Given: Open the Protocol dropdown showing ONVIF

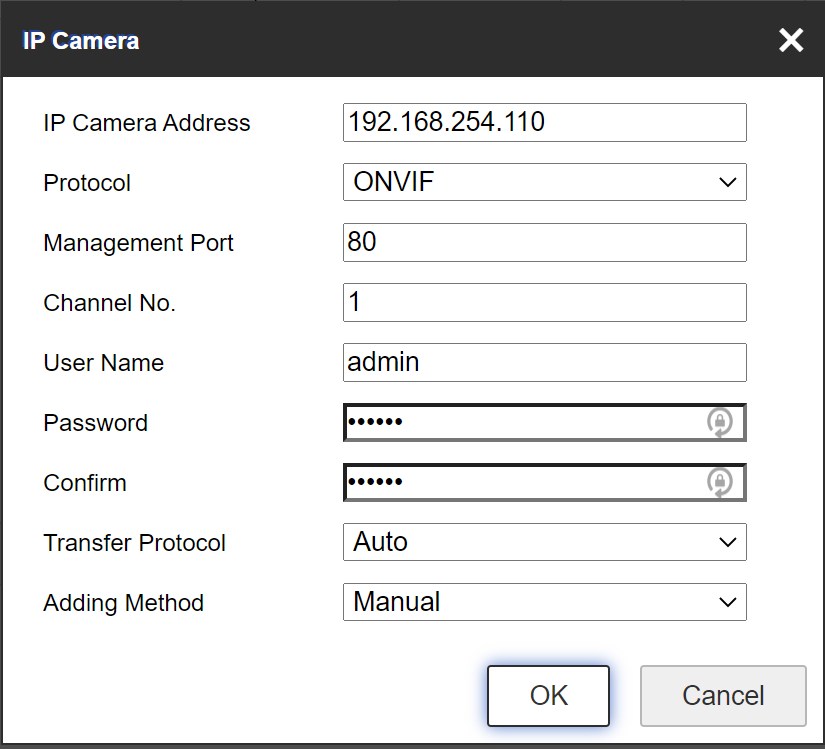Looking at the screenshot, I should coord(544,183).
